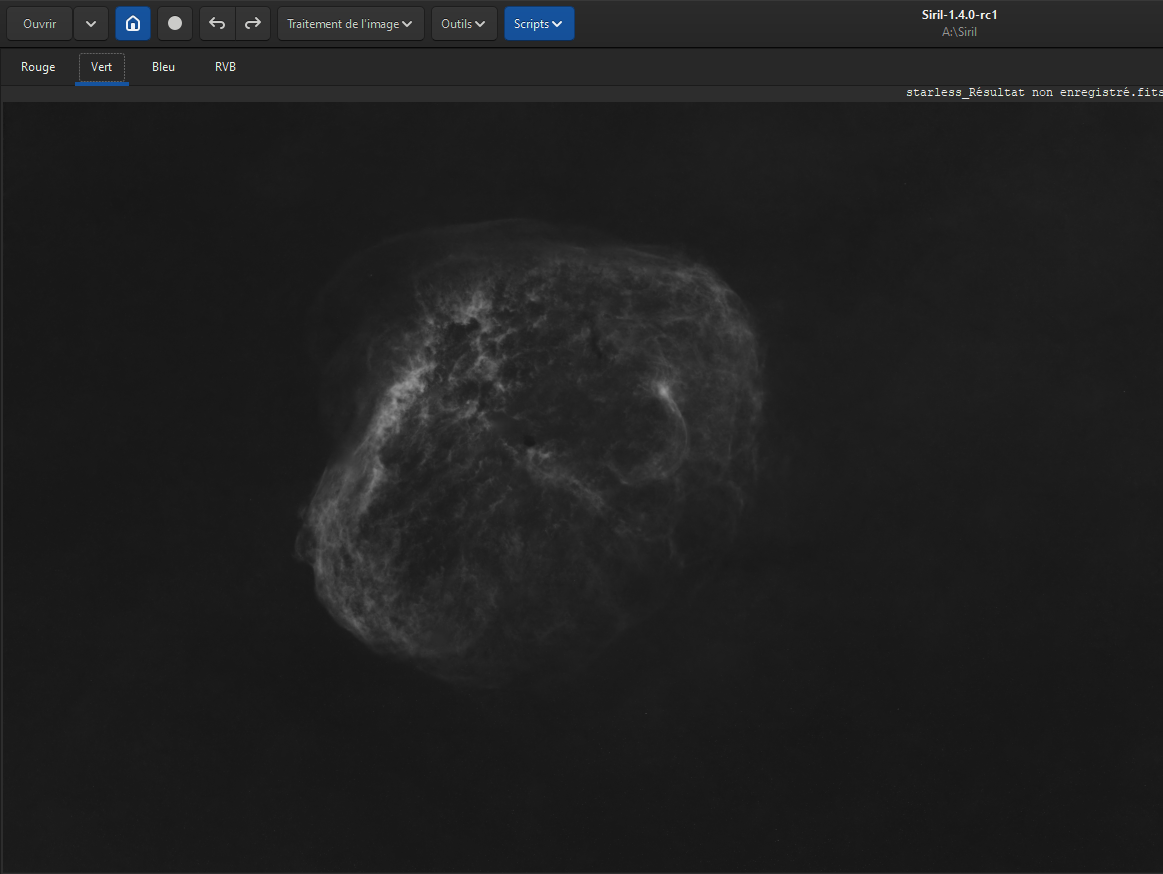Image resolution: width=1163 pixels, height=874 pixels.
Task: Expand the arrow next to Ouvrir
Action: point(90,24)
